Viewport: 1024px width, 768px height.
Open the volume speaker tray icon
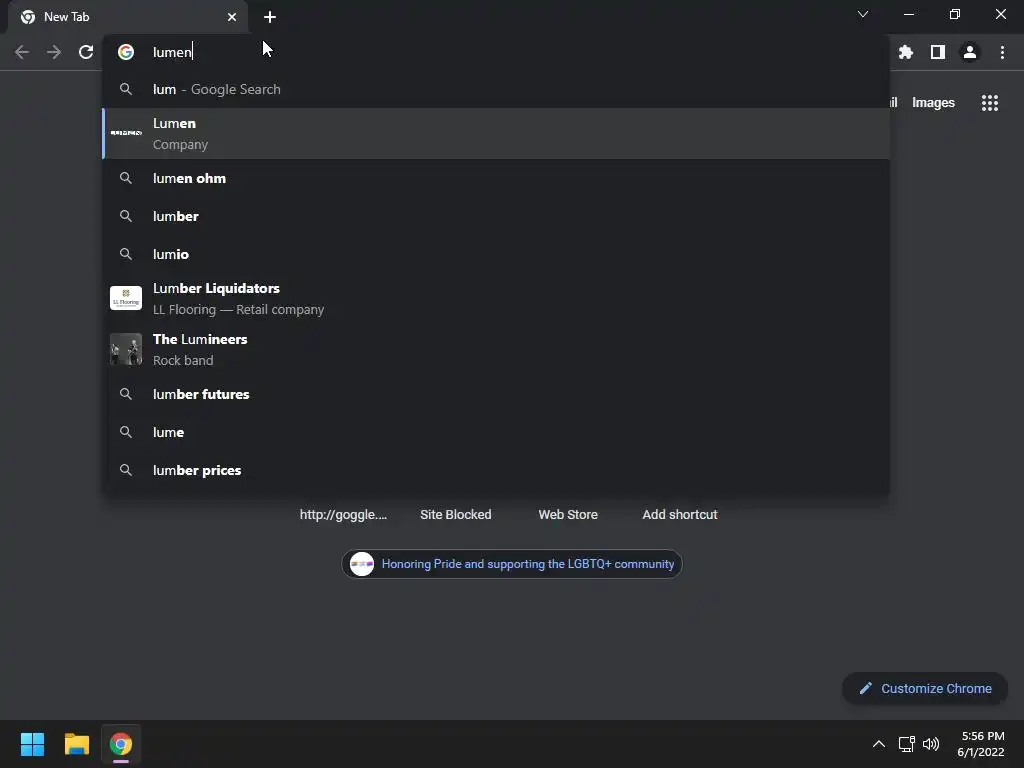coord(931,744)
